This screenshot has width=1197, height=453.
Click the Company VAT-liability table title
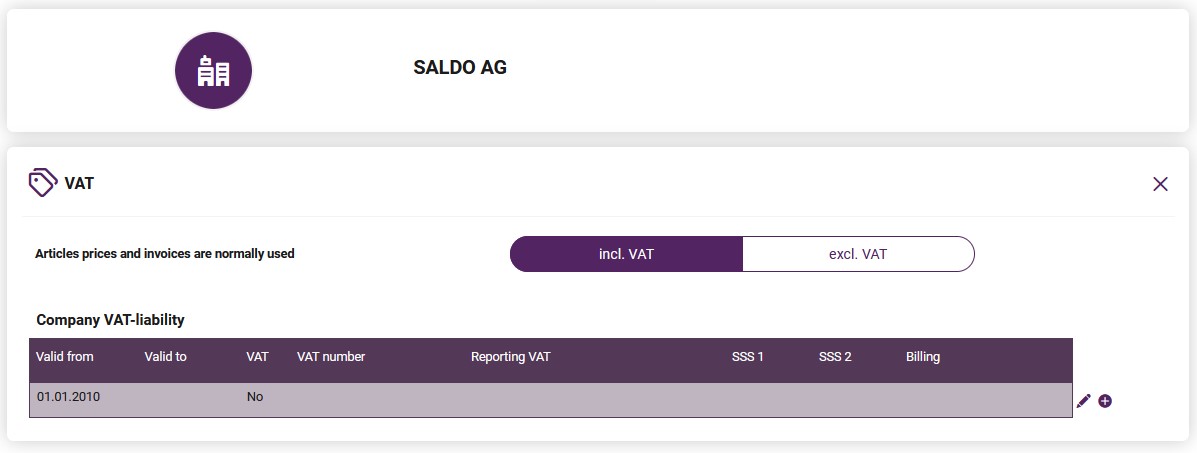click(111, 320)
